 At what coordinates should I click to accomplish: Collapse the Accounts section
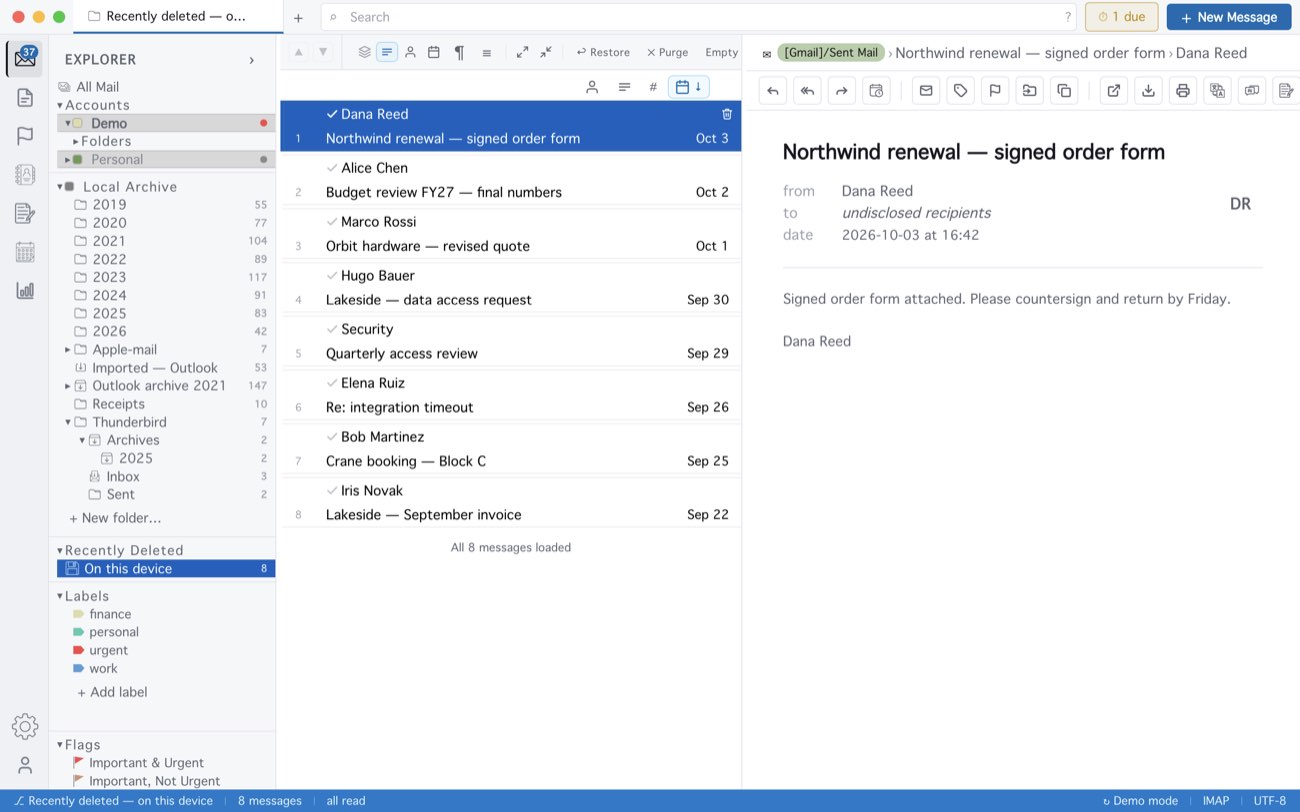point(60,105)
